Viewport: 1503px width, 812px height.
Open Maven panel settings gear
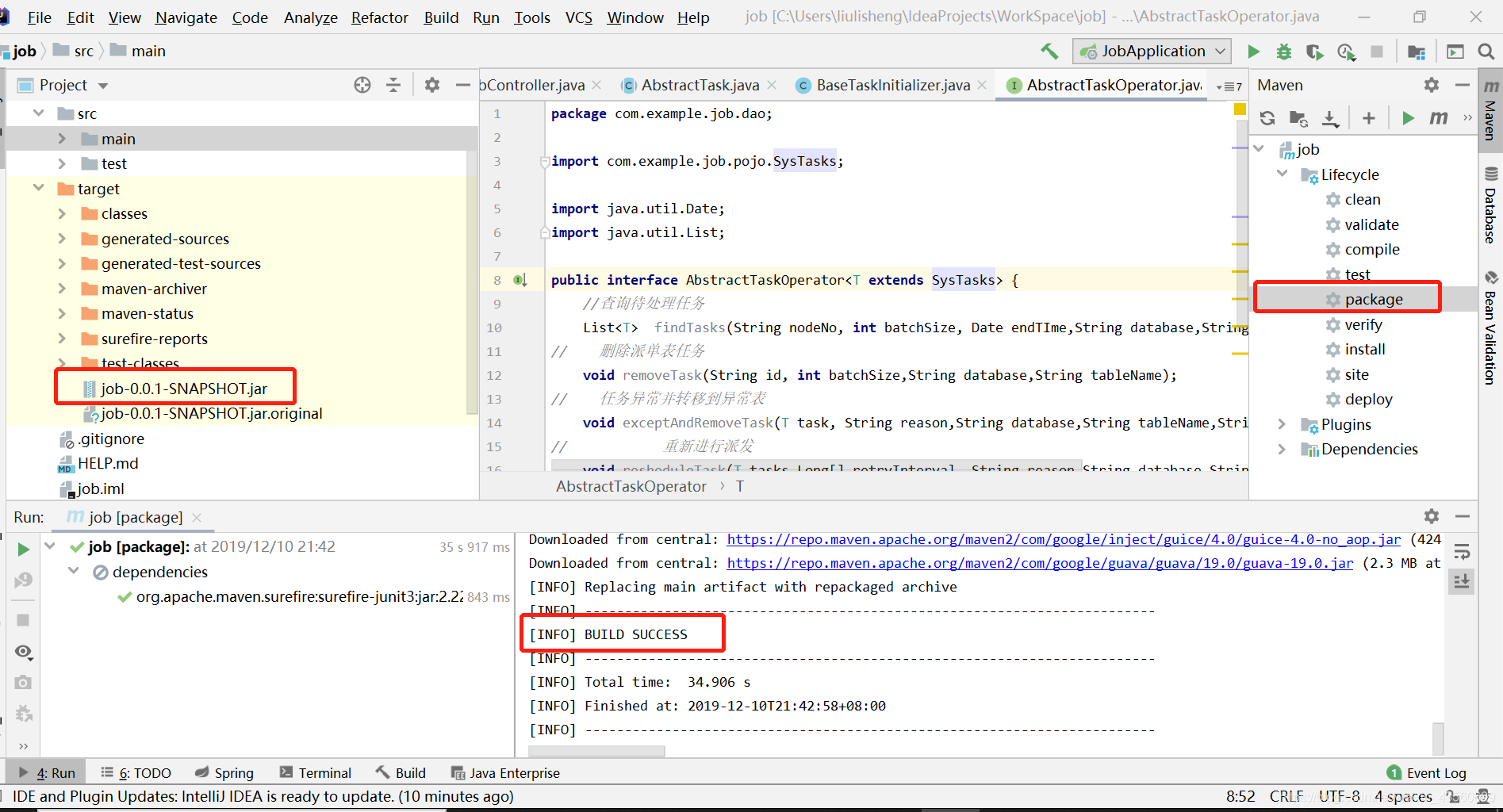coord(1432,85)
